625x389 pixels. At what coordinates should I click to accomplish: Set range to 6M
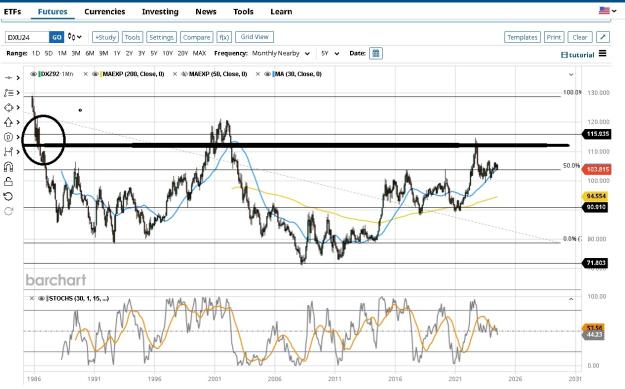(x=90, y=53)
